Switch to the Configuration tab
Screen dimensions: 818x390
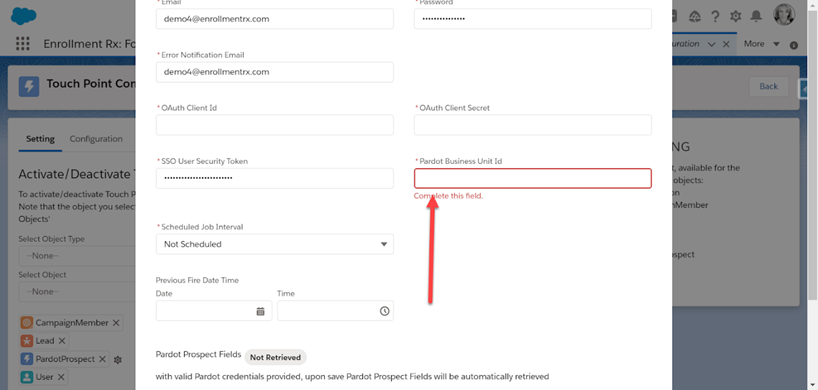[x=96, y=139]
